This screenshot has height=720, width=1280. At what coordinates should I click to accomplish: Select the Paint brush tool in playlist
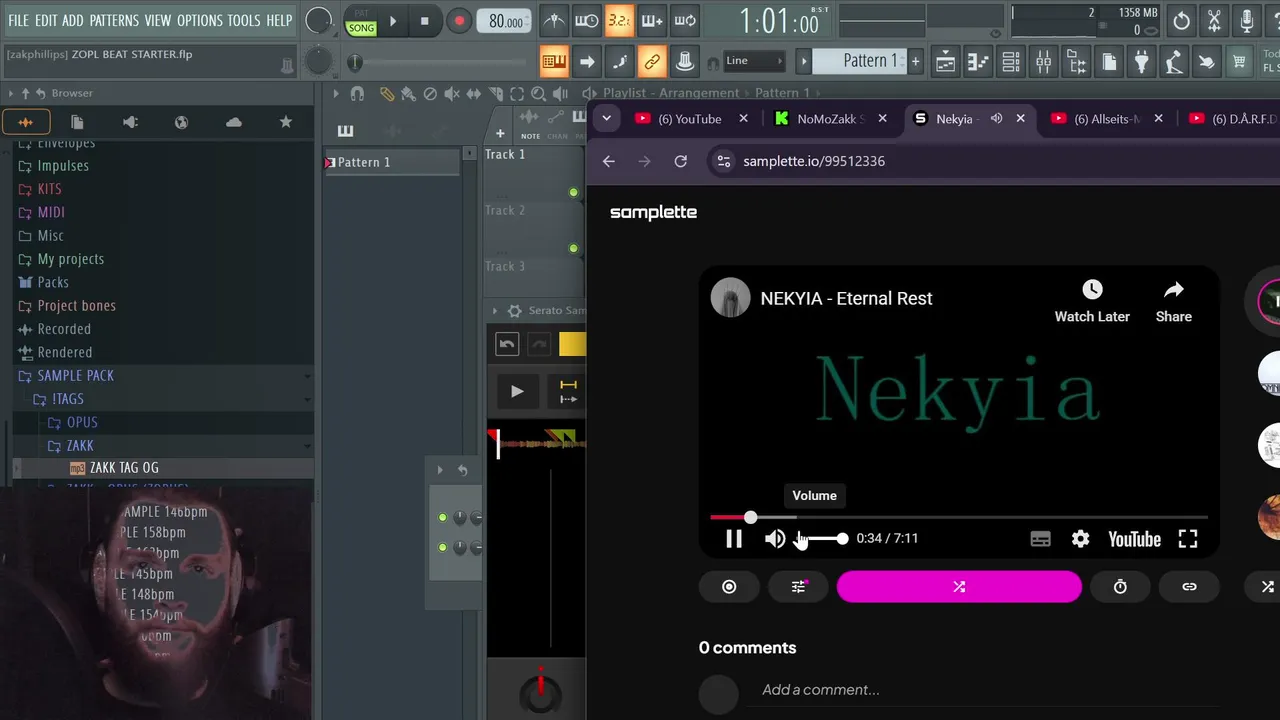coord(408,93)
